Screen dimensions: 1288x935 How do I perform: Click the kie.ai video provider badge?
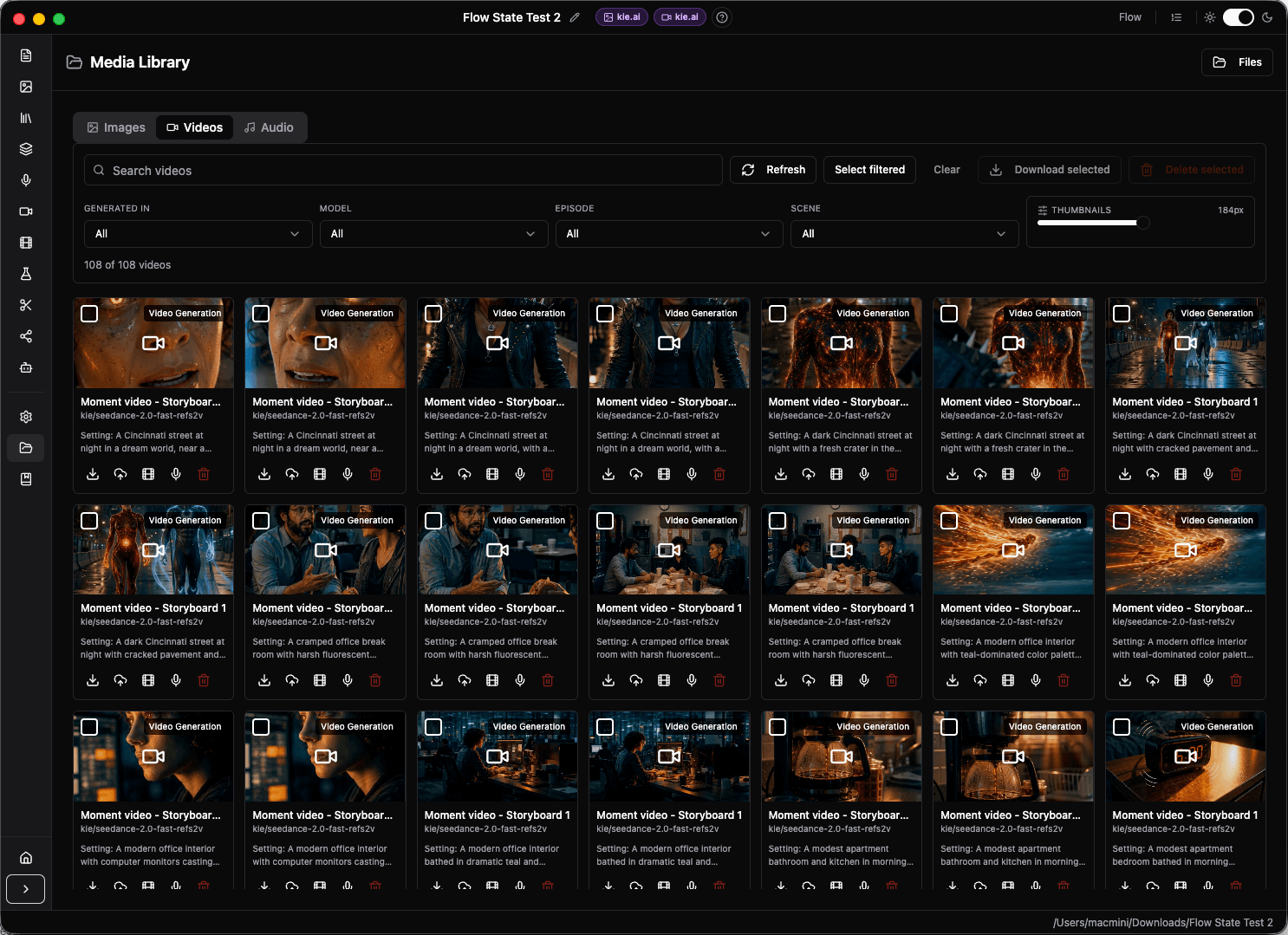[680, 17]
